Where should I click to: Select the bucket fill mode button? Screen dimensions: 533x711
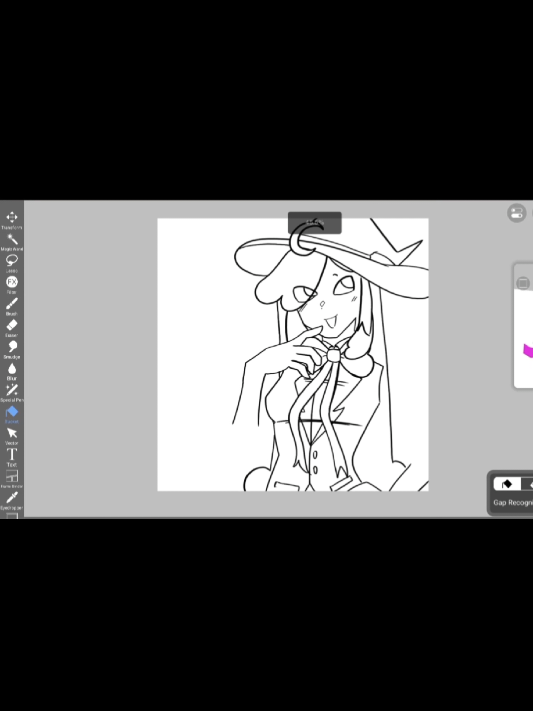[507, 484]
